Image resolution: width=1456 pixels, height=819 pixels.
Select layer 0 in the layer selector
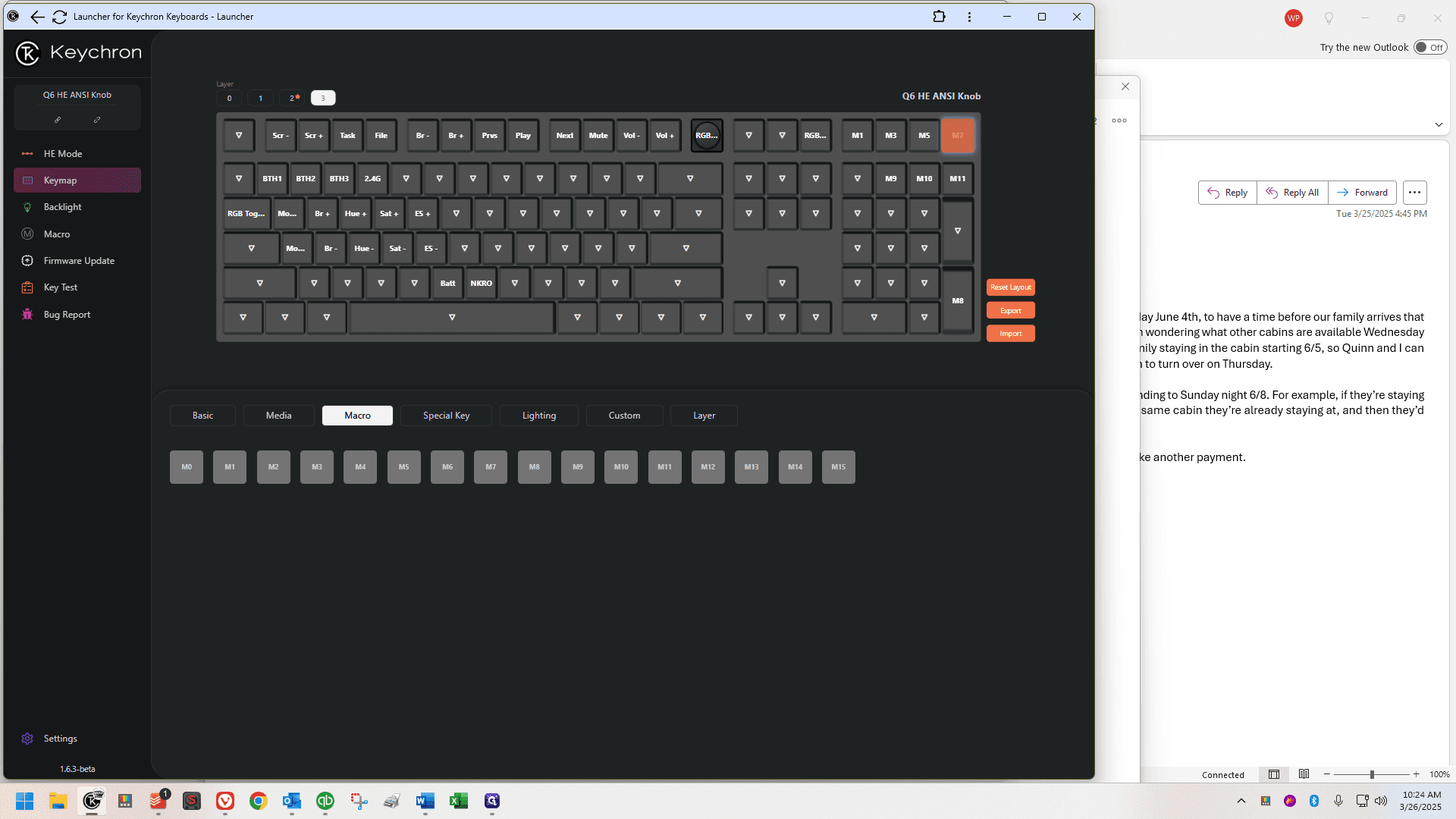pyautogui.click(x=229, y=98)
